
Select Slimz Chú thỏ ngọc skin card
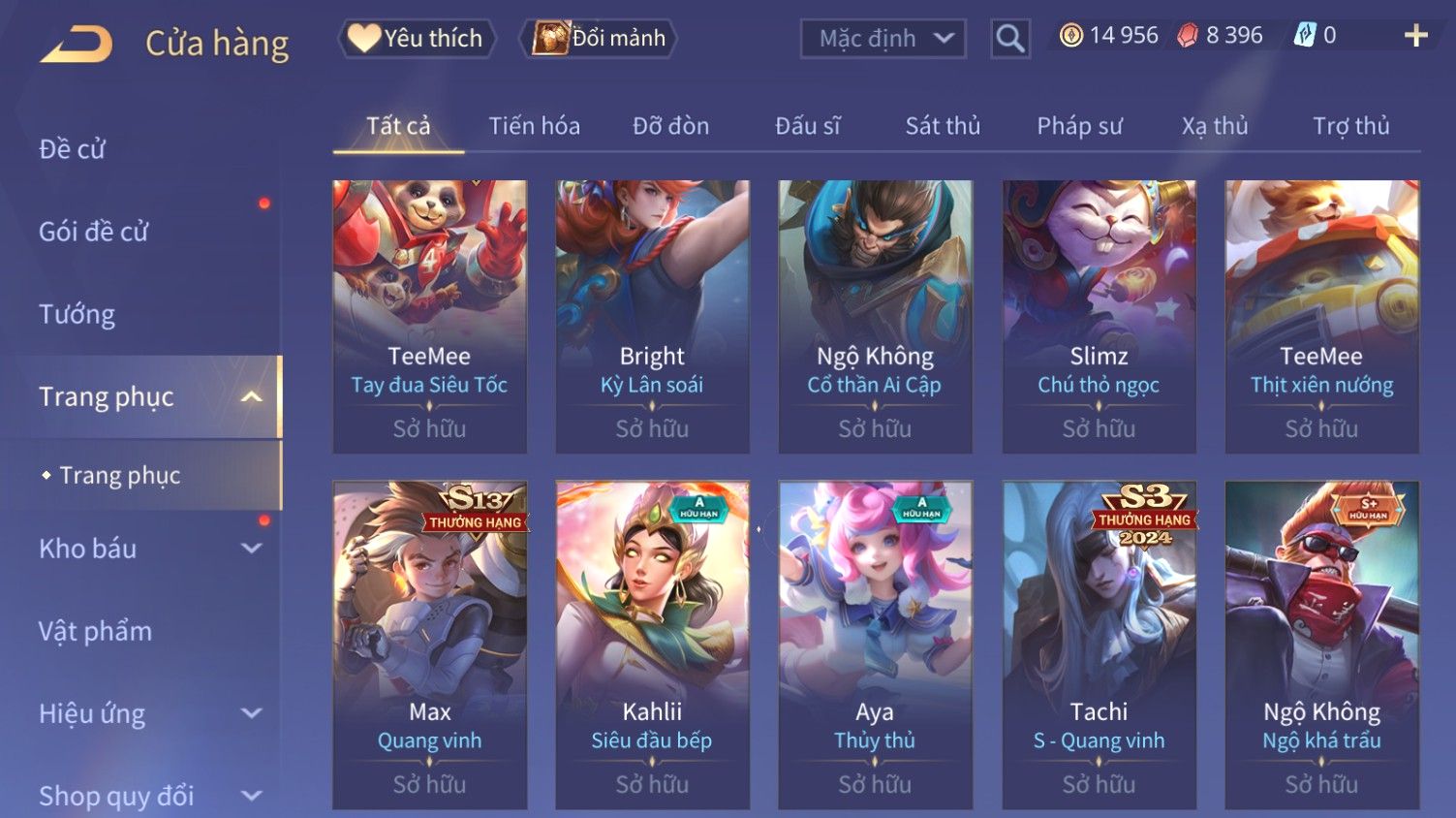point(1099,316)
